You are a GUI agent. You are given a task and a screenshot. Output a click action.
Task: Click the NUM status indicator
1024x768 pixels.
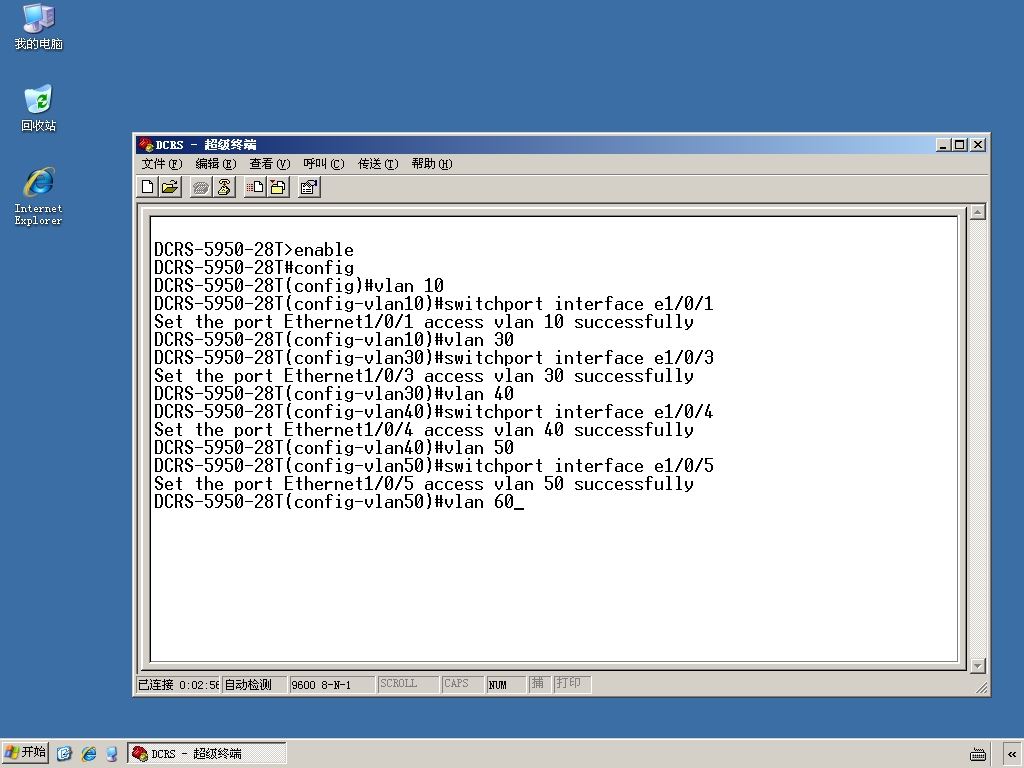[506, 684]
